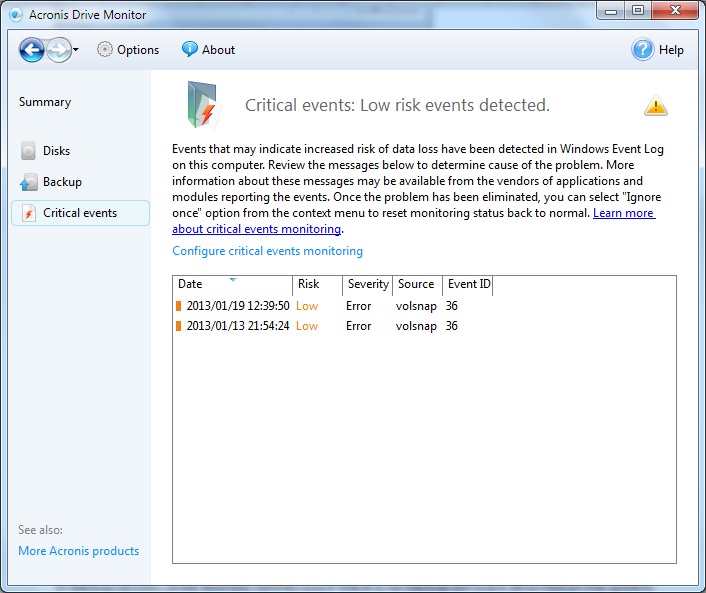The width and height of the screenshot is (706, 593).
Task: Click Error severity in the 2013/01/13 row
Action: pyautogui.click(x=358, y=326)
